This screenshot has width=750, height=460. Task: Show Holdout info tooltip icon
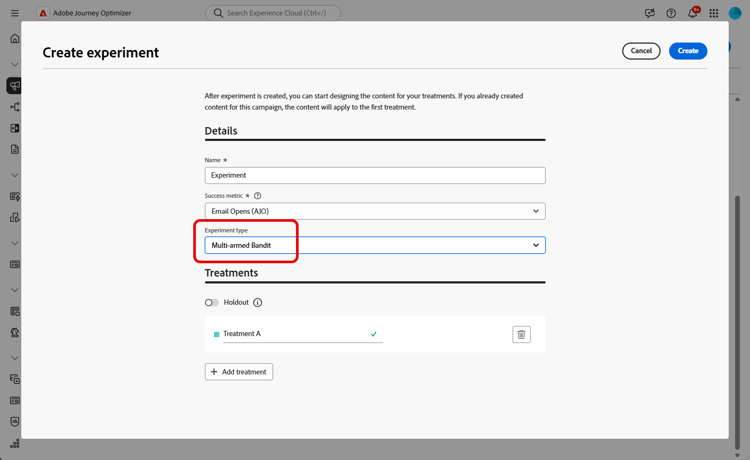pyautogui.click(x=258, y=302)
